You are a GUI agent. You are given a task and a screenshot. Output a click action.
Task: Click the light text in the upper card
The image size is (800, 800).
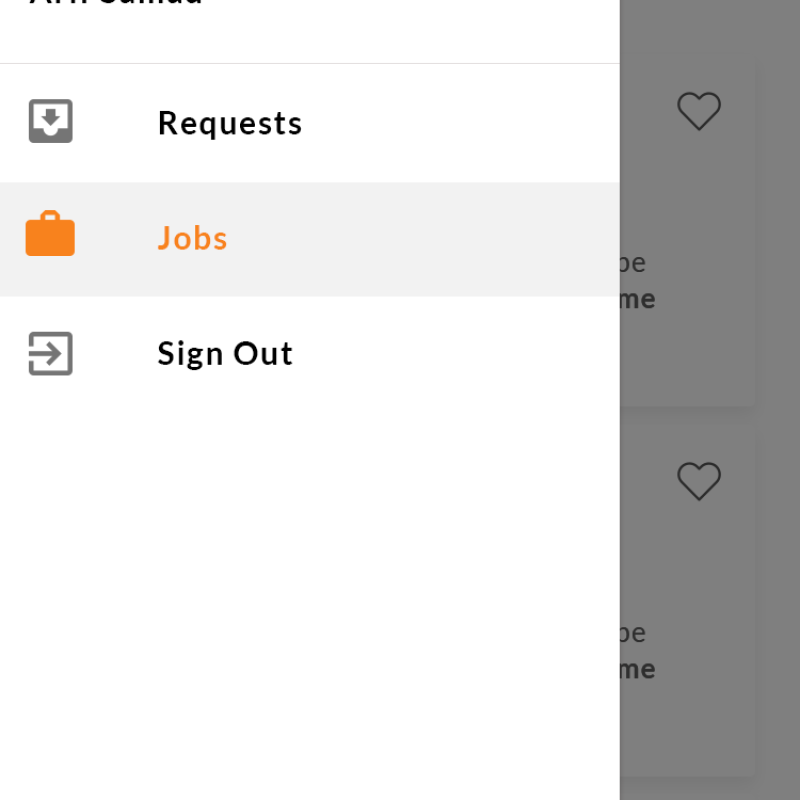(x=633, y=264)
